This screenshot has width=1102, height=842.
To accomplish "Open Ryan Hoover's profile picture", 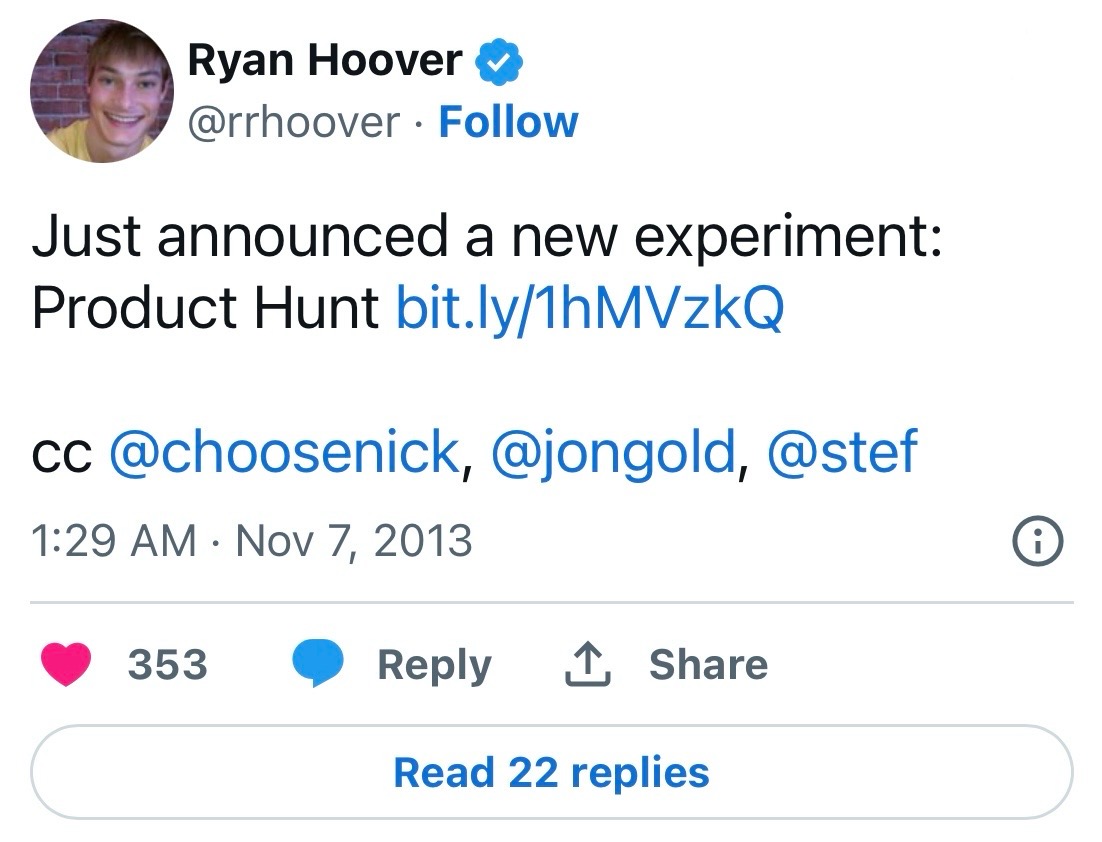I will click(103, 90).
